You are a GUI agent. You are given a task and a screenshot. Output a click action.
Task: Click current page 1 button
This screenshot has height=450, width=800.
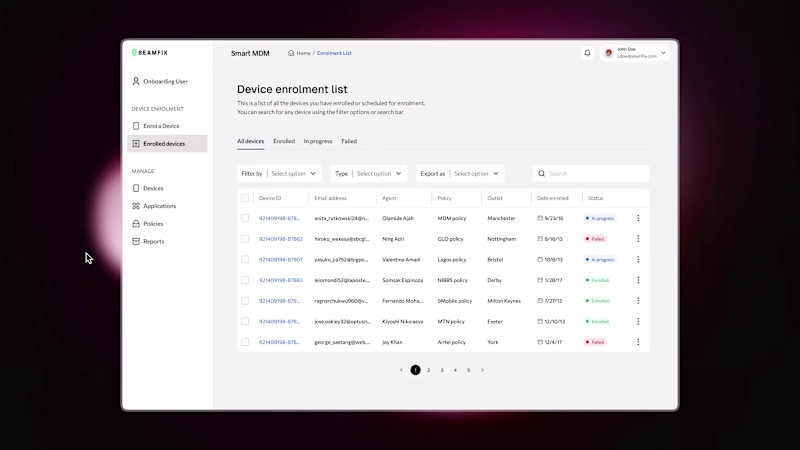415,370
